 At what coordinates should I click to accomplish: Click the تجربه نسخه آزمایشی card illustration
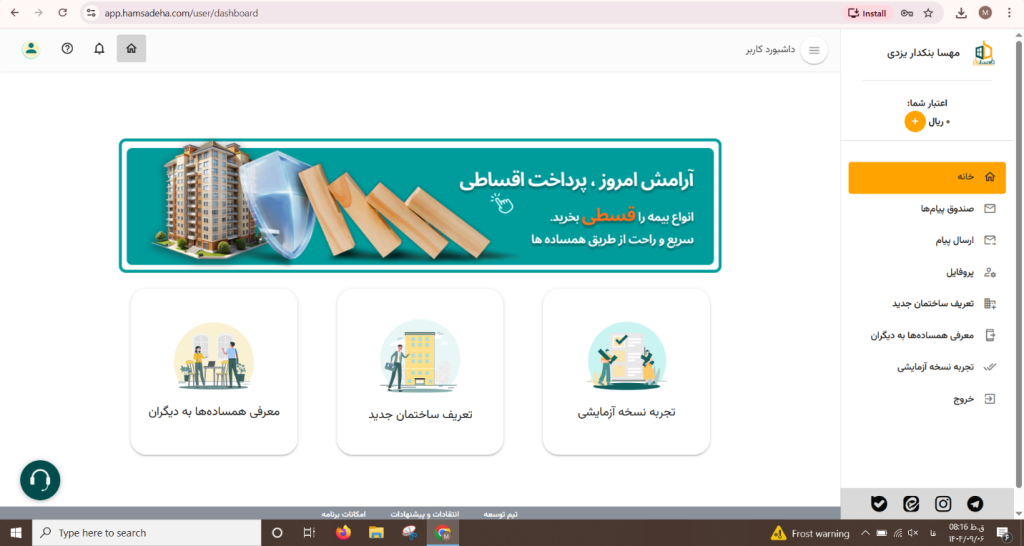626,356
